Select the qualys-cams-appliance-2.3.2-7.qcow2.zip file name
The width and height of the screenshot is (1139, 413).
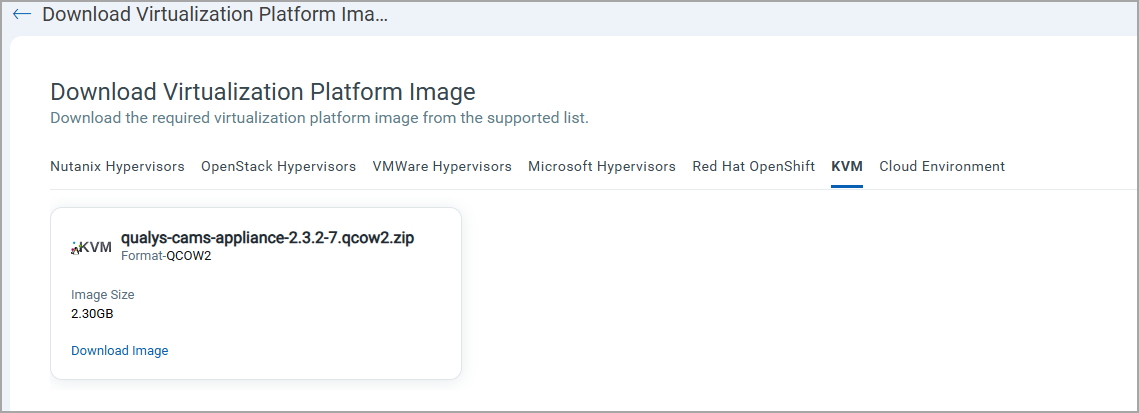click(267, 238)
